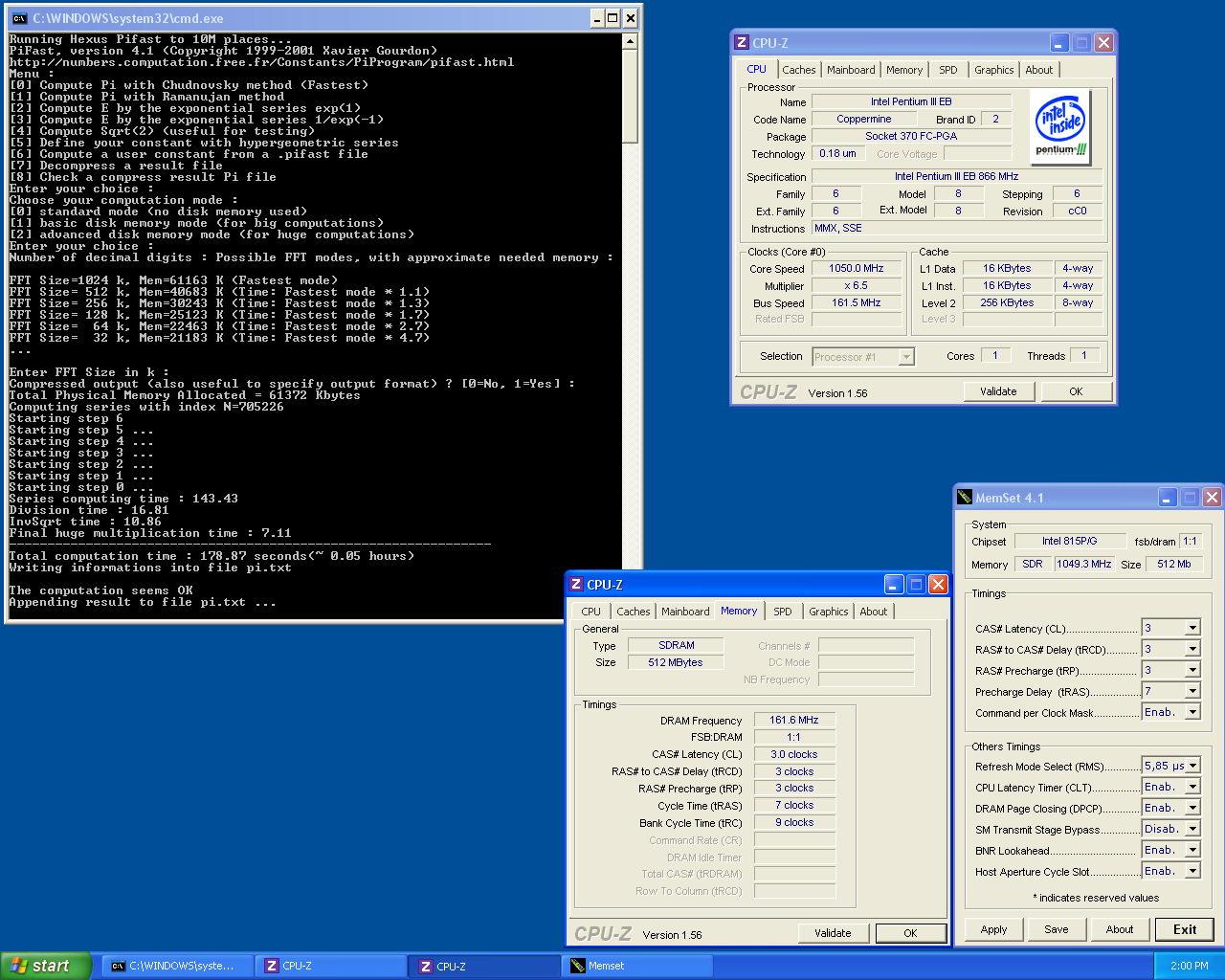Click the DRAM Frequency 161.6 MHz value

[794, 720]
